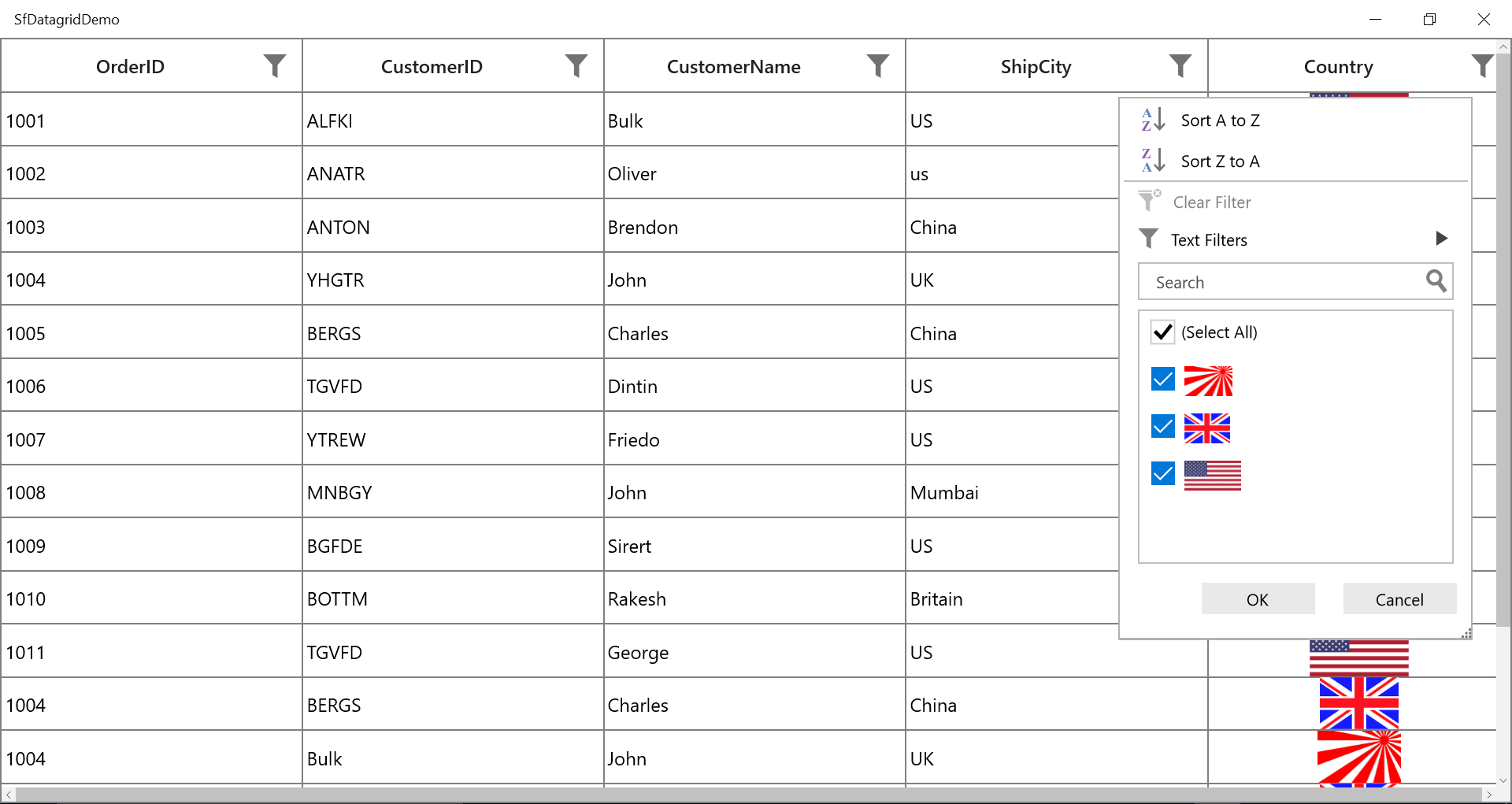Choose Sort Z to A

pyautogui.click(x=1295, y=161)
